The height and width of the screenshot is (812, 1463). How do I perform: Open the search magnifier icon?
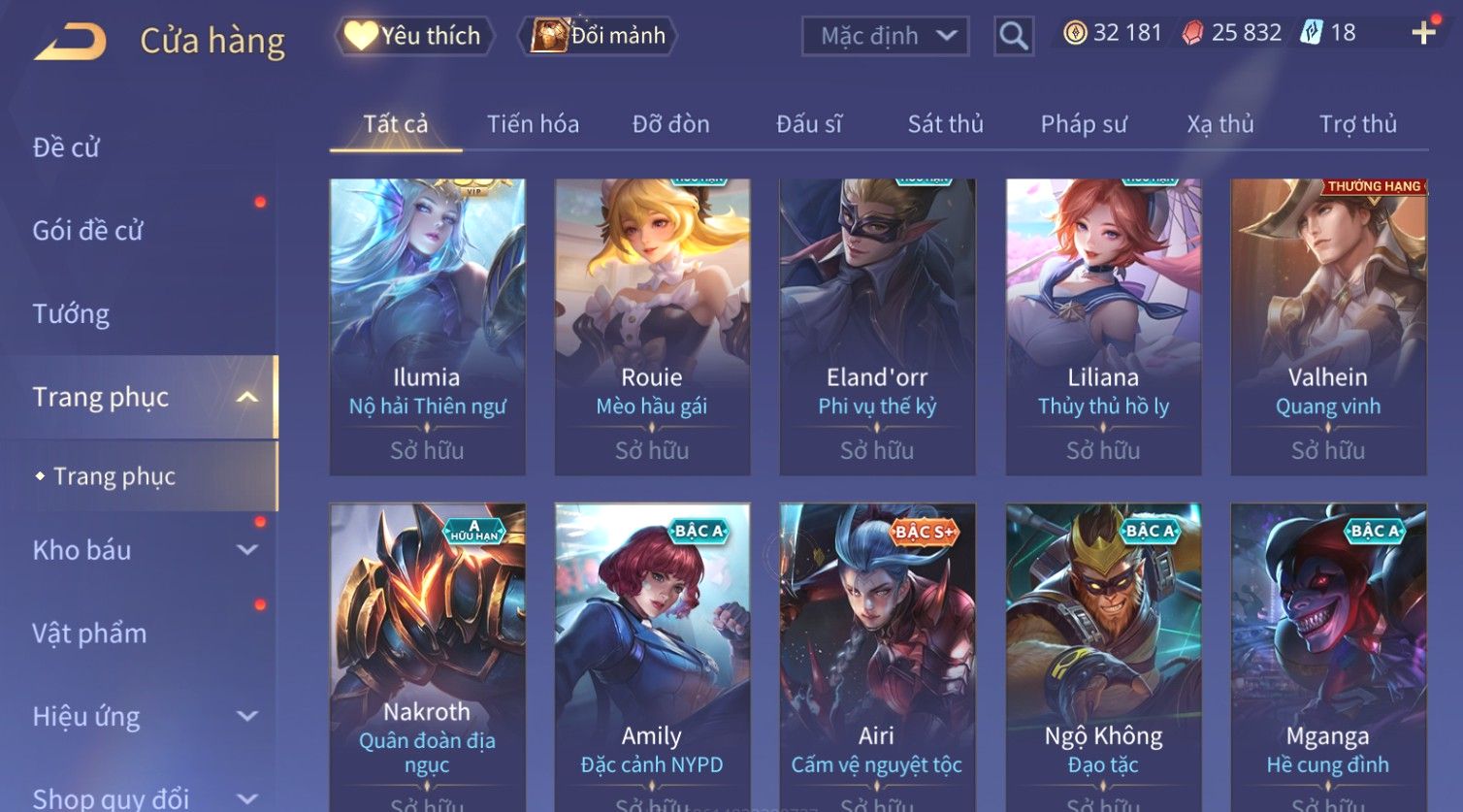[x=1013, y=36]
